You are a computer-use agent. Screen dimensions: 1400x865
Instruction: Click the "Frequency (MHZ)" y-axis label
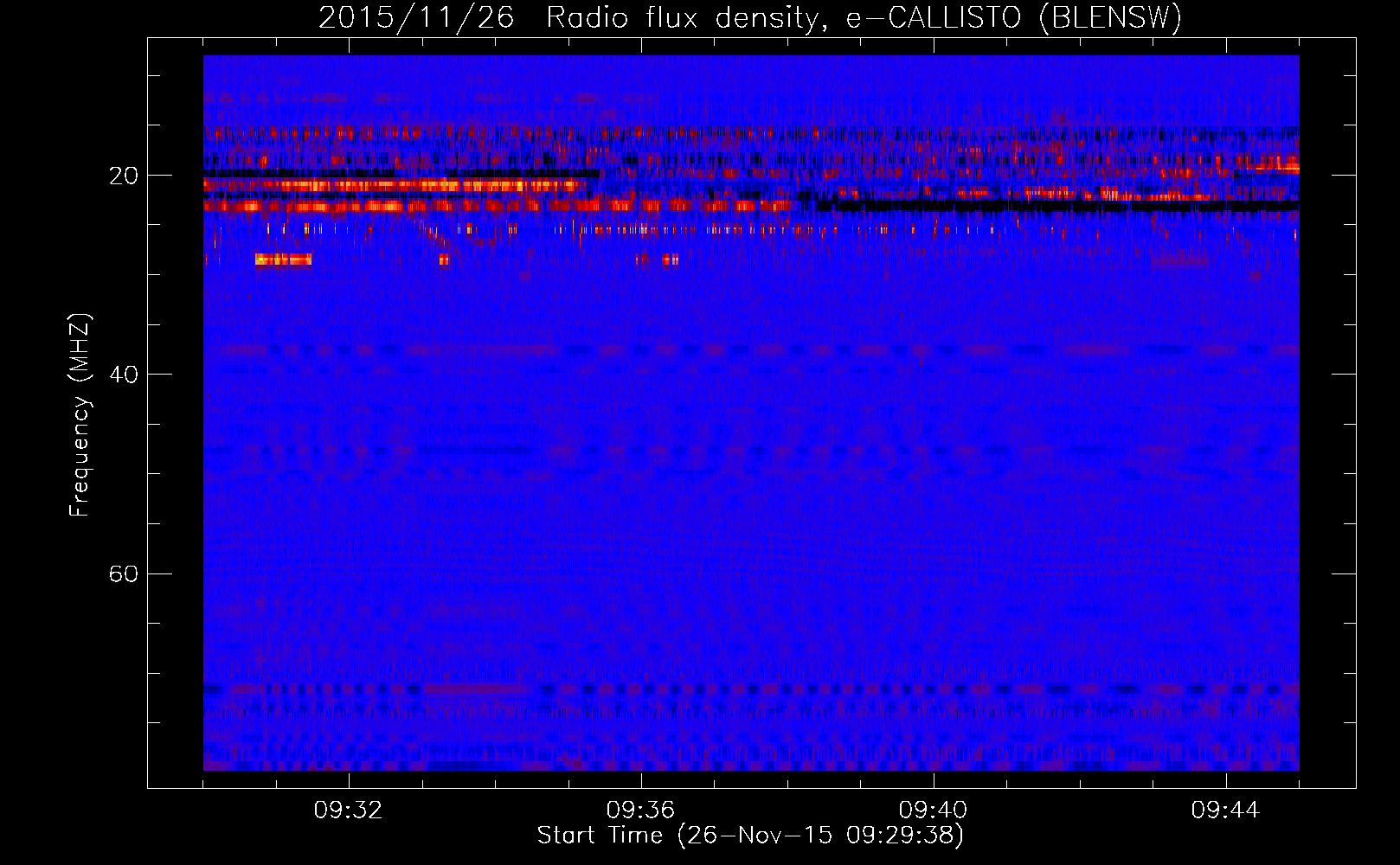coord(80,415)
